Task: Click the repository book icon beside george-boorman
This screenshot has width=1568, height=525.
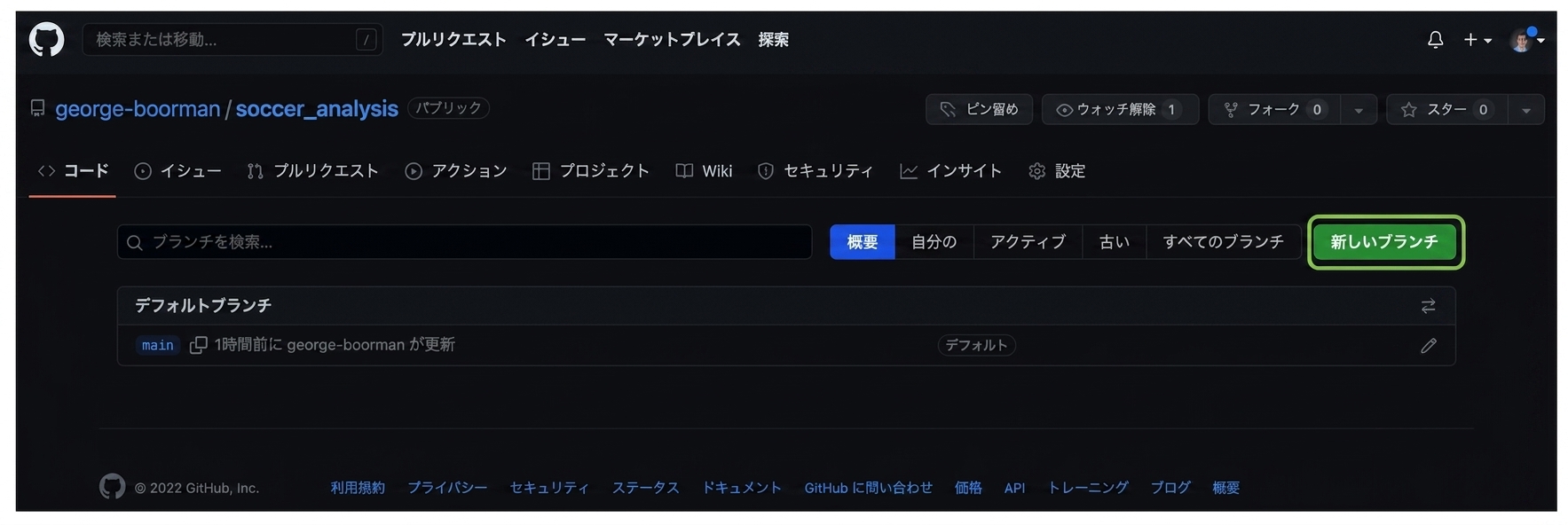Action: click(37, 108)
